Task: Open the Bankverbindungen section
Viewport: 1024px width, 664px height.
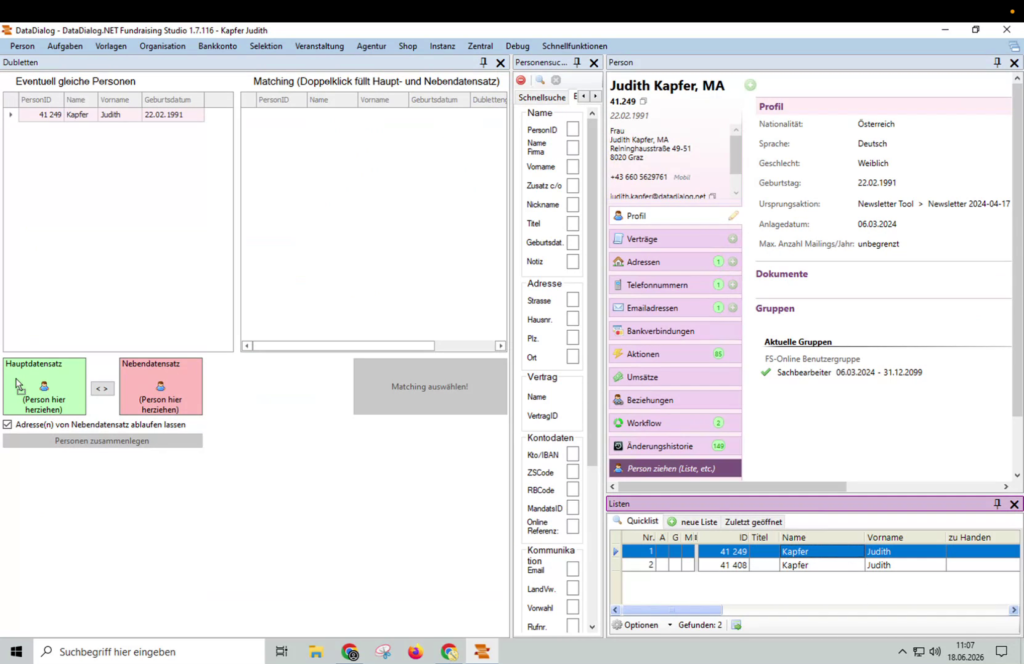Action: pos(675,331)
